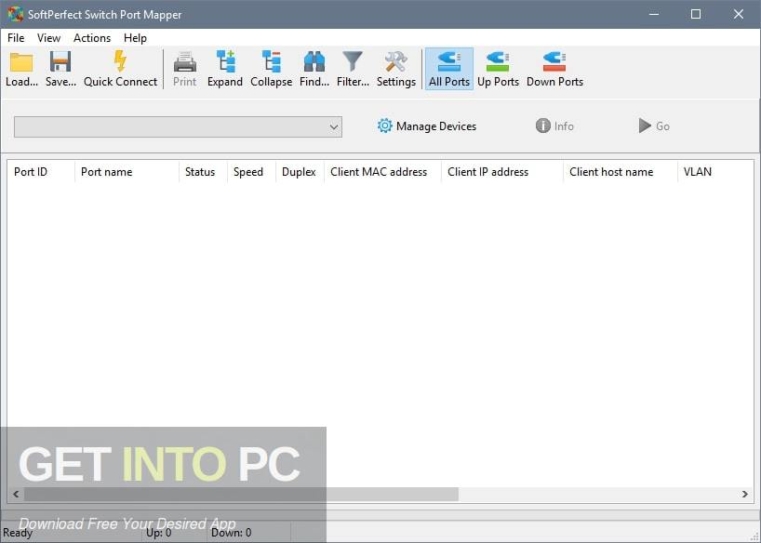Click the Go button
Viewport: 761px width, 543px height.
pos(654,126)
